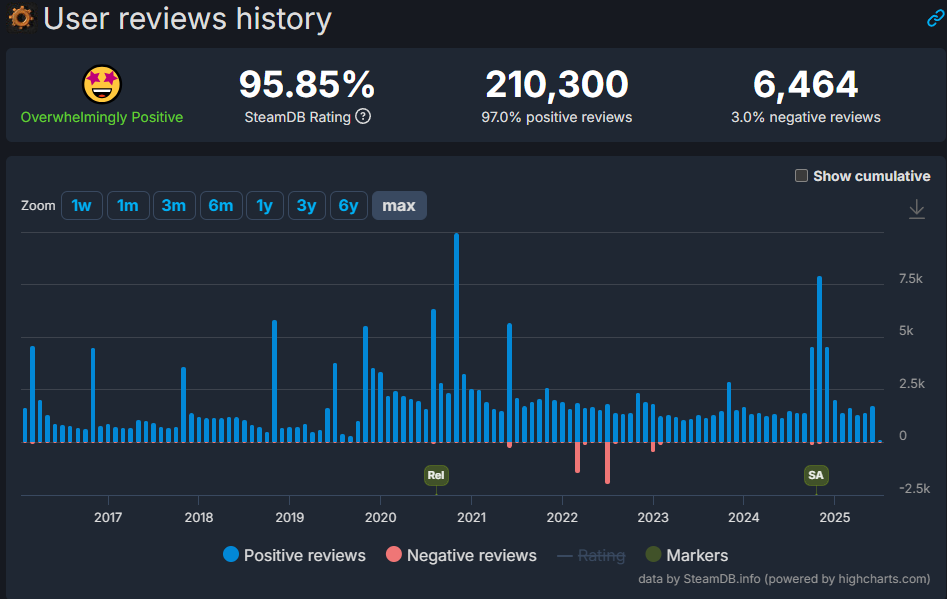Set chart zoom to 1w
The image size is (947, 599).
pyautogui.click(x=82, y=206)
